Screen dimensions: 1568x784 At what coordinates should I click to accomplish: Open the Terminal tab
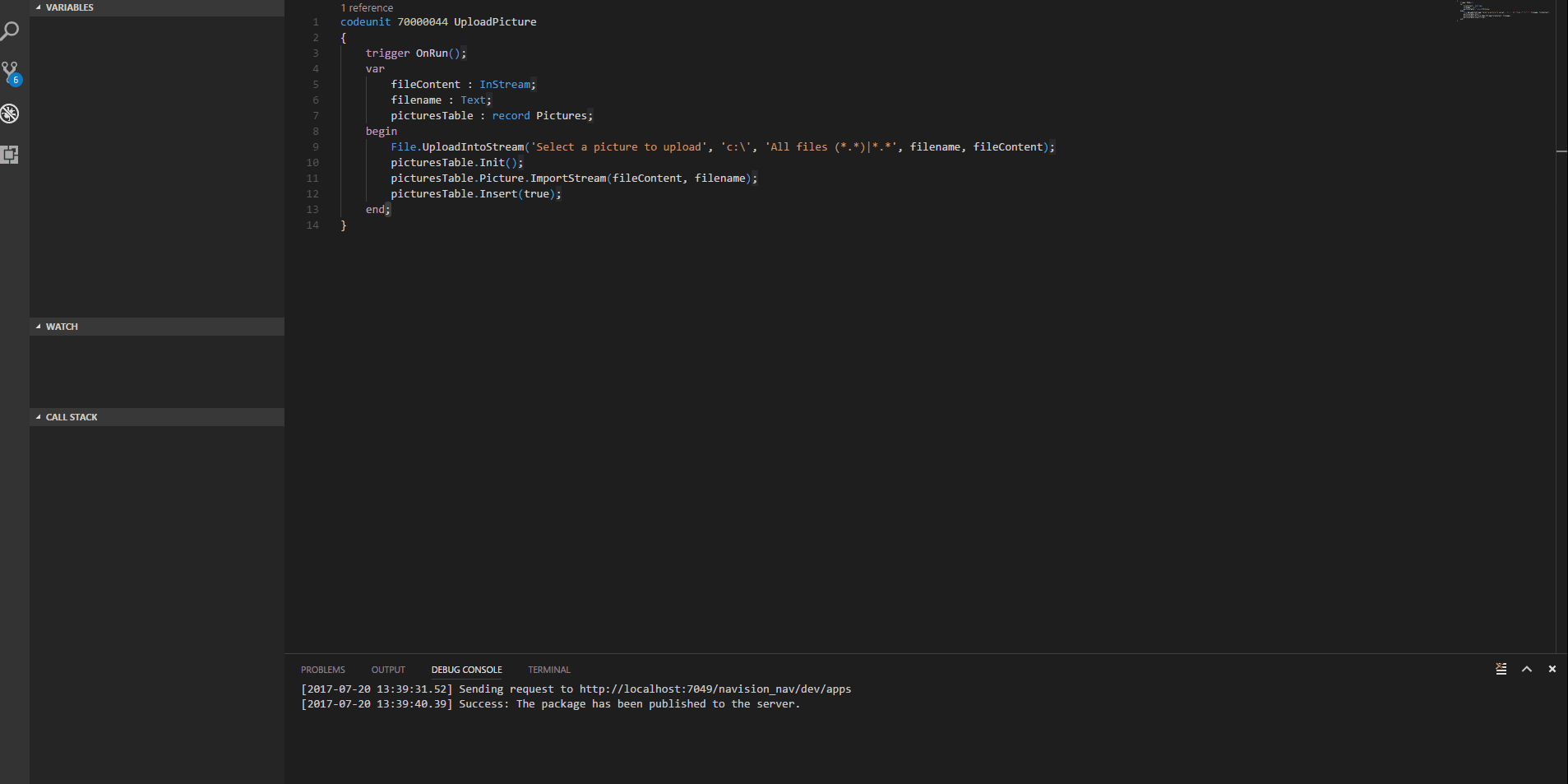[548, 670]
